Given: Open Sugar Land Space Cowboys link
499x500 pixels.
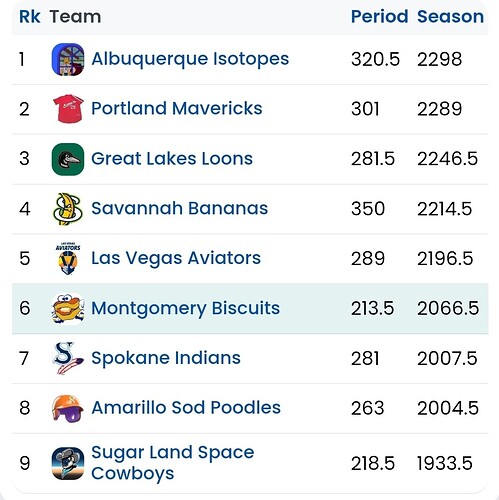Looking at the screenshot, I should click(x=173, y=463).
